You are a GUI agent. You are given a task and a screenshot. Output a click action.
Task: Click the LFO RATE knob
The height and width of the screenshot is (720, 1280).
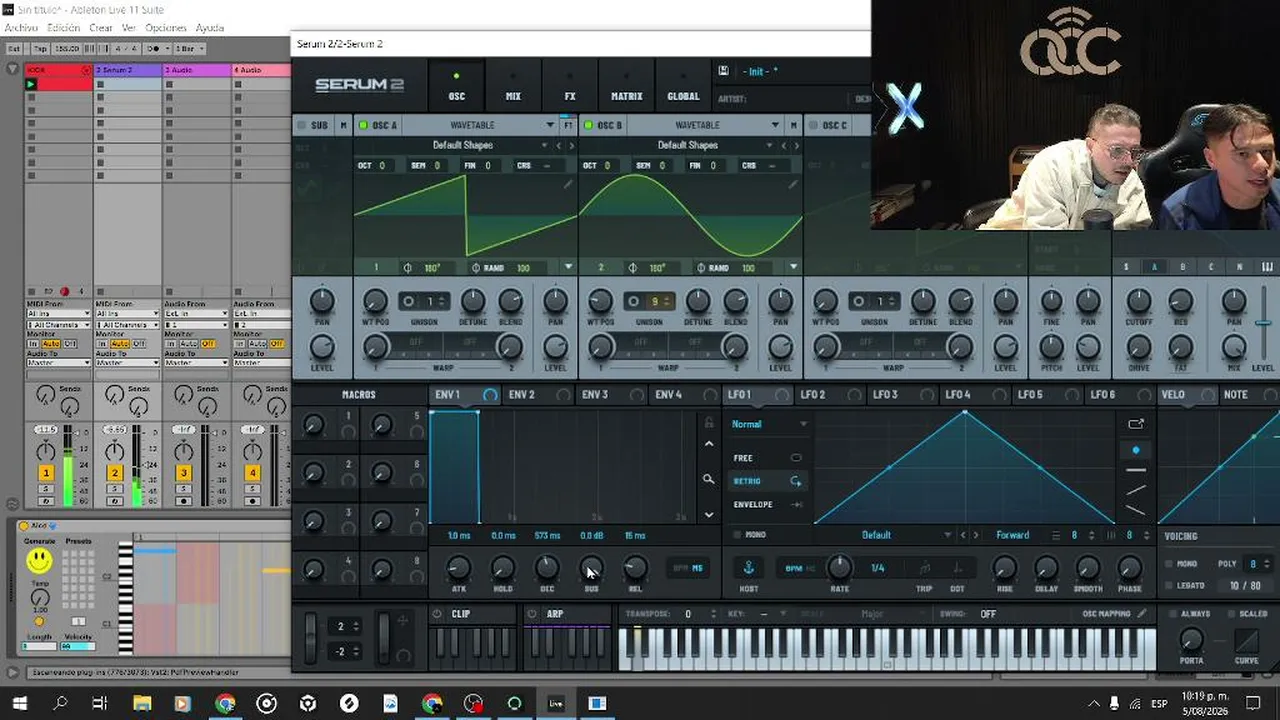click(839, 568)
